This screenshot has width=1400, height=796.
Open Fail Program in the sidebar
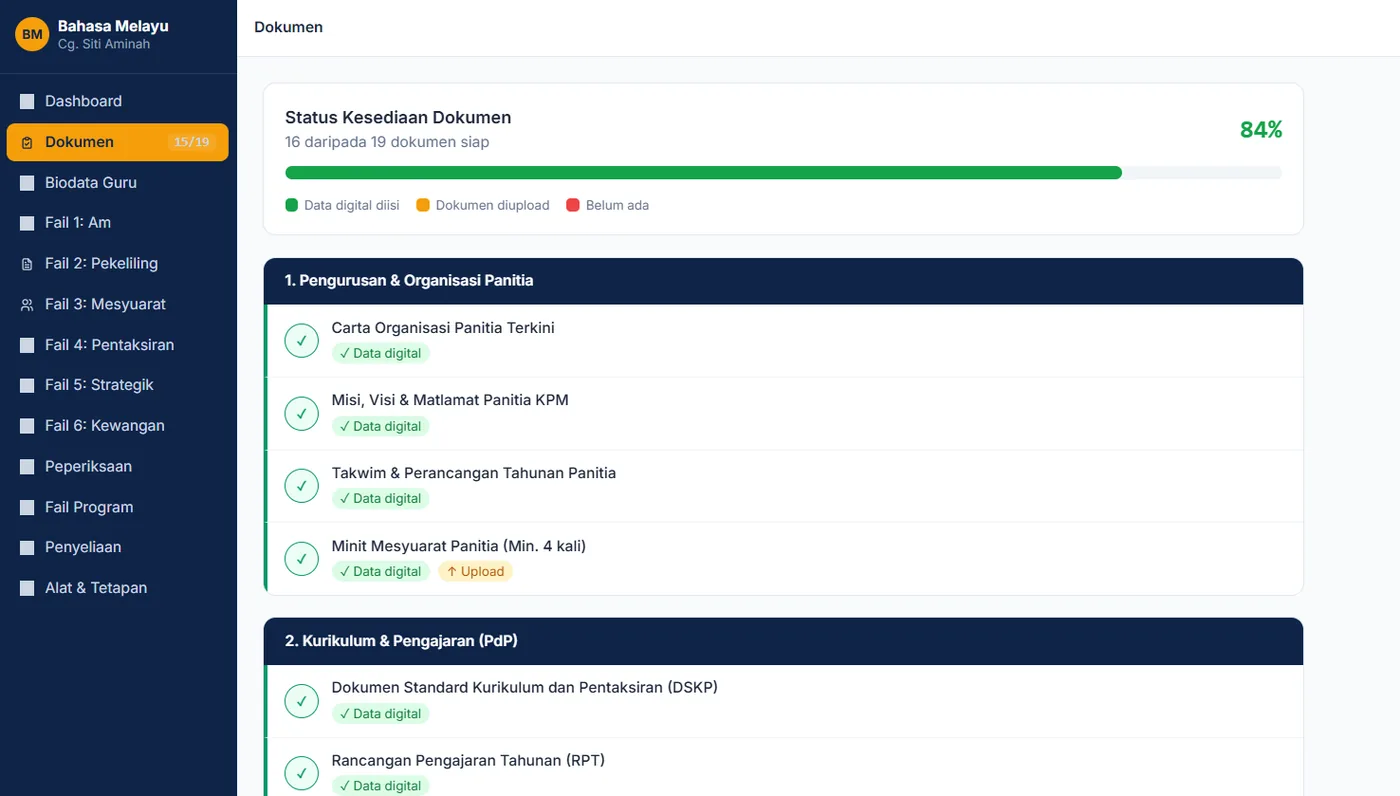118,507
